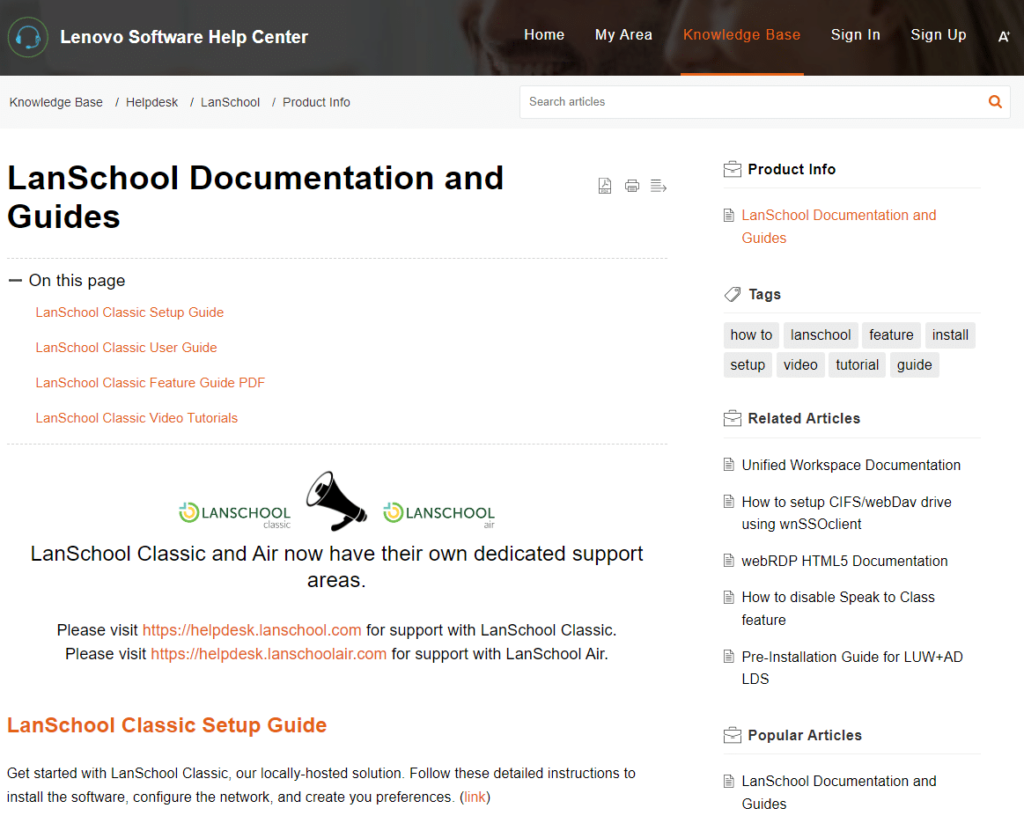Click document icon beside Pre-Installation Guide

729,656
